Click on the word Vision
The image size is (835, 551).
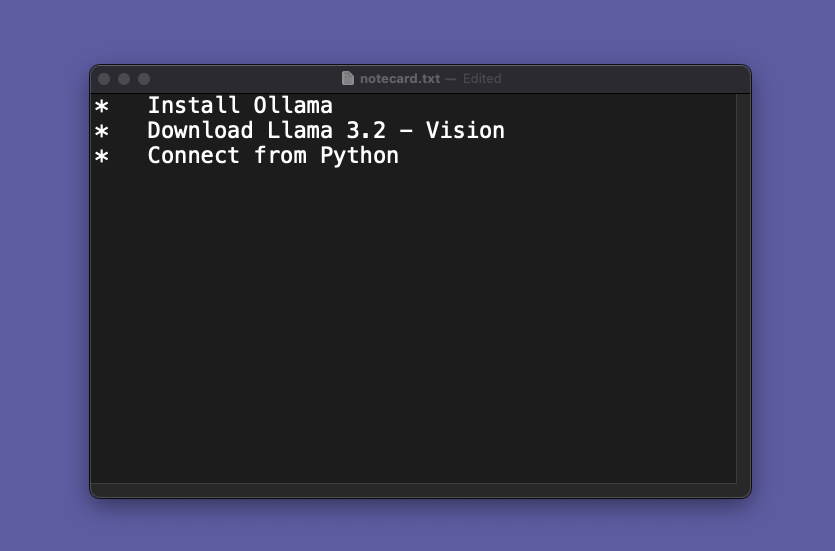click(x=465, y=130)
